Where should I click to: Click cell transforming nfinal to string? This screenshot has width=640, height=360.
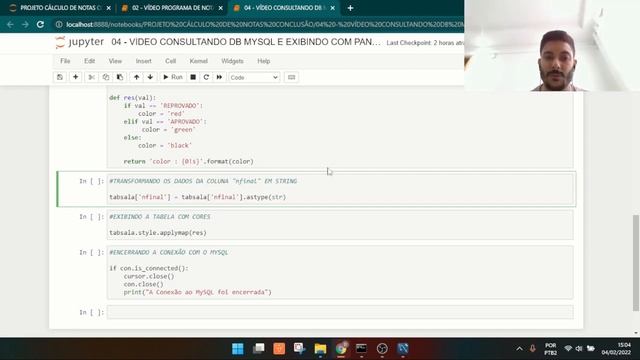(340, 189)
